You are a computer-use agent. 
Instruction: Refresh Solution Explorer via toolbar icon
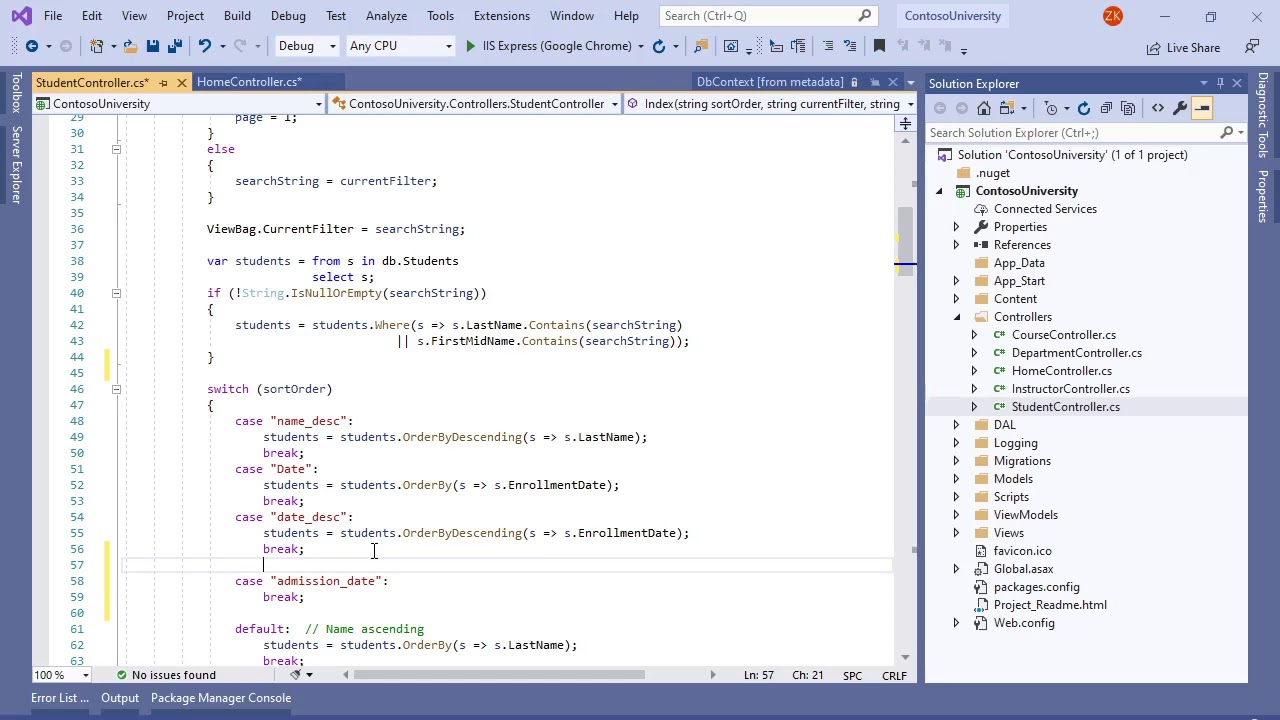pos(1083,108)
